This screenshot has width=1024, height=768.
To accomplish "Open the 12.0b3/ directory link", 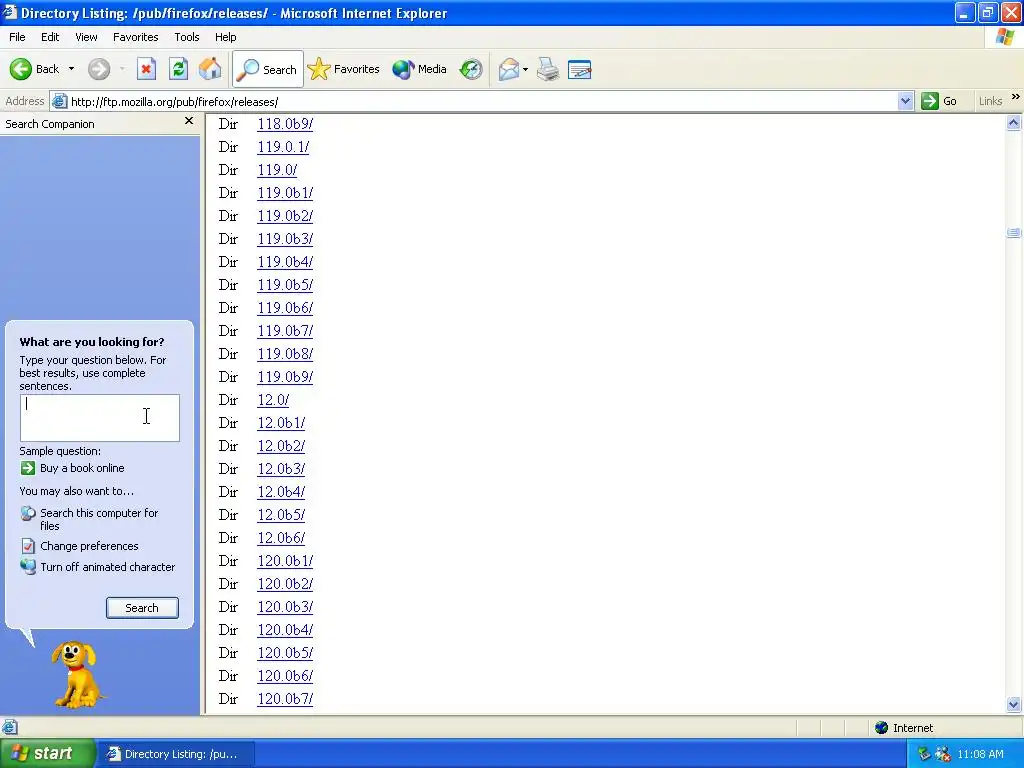I will [281, 469].
